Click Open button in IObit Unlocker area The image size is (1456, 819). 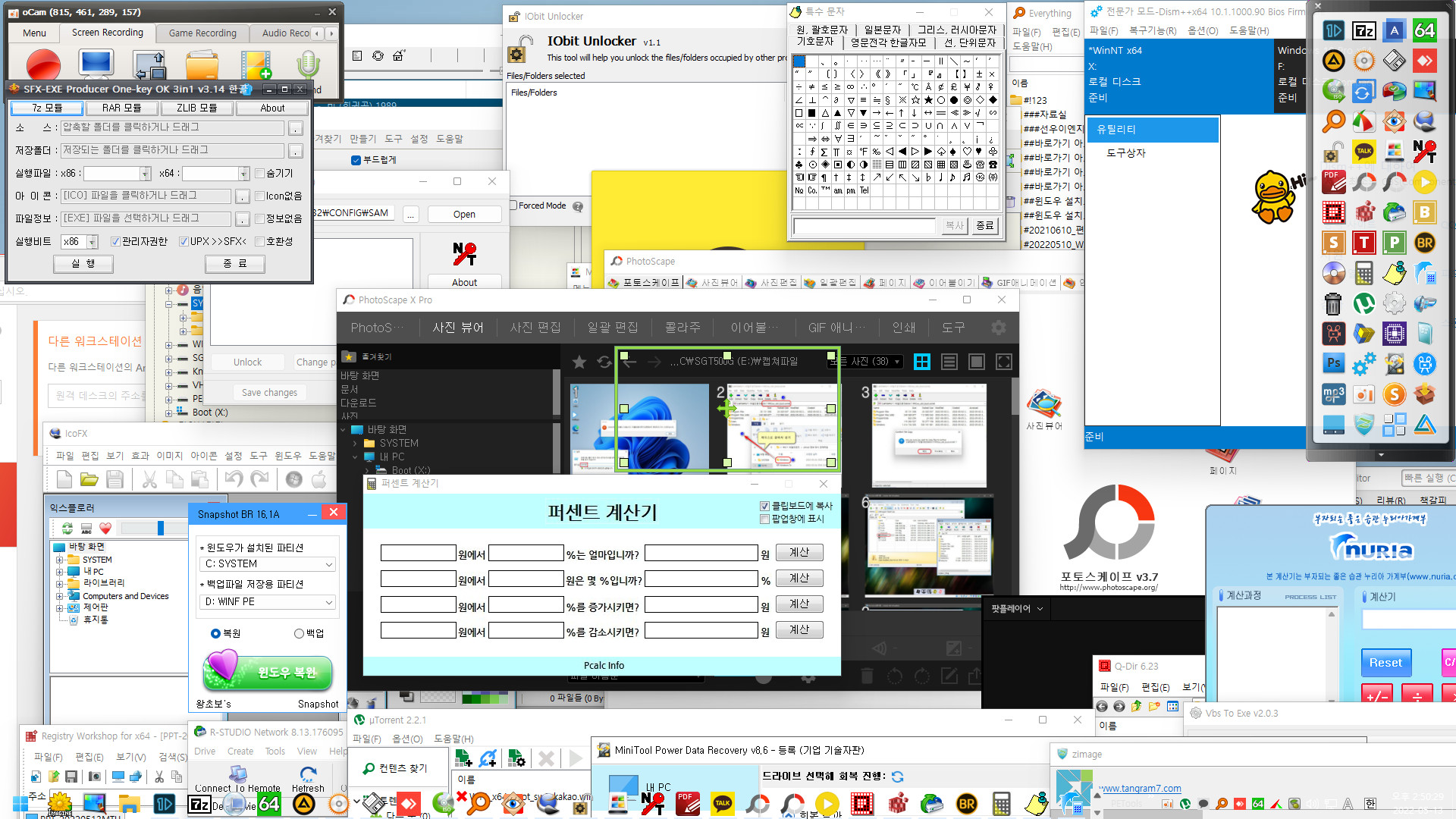point(464,215)
